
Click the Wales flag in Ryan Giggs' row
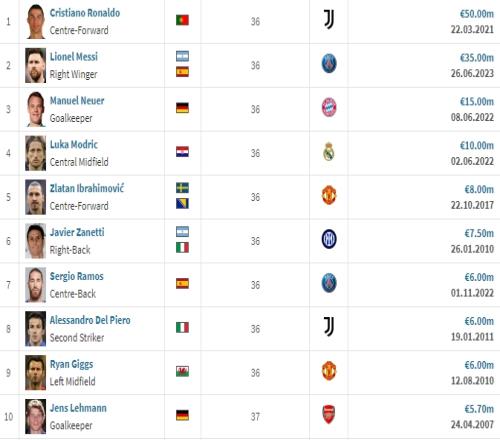[182, 371]
